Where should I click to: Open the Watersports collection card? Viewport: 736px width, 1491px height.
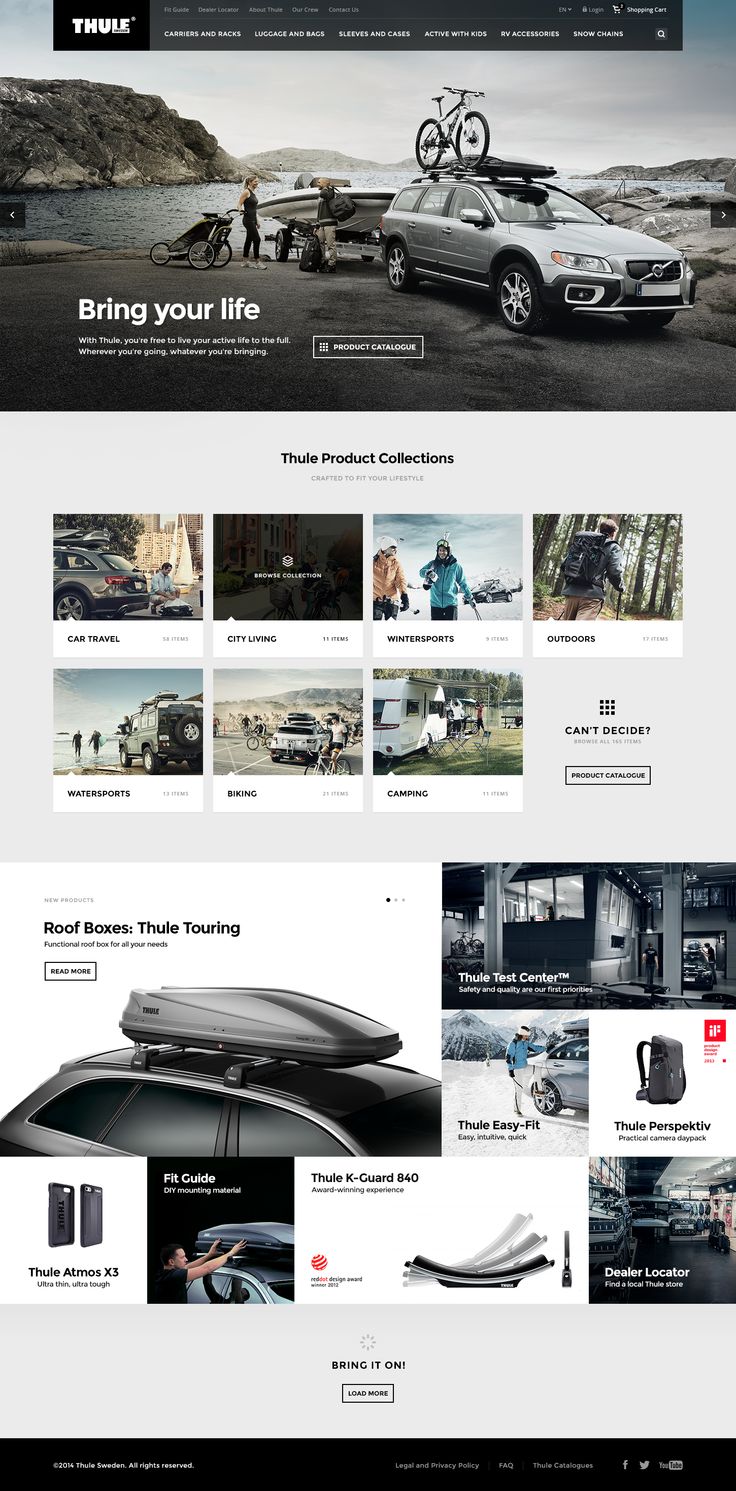pos(128,740)
